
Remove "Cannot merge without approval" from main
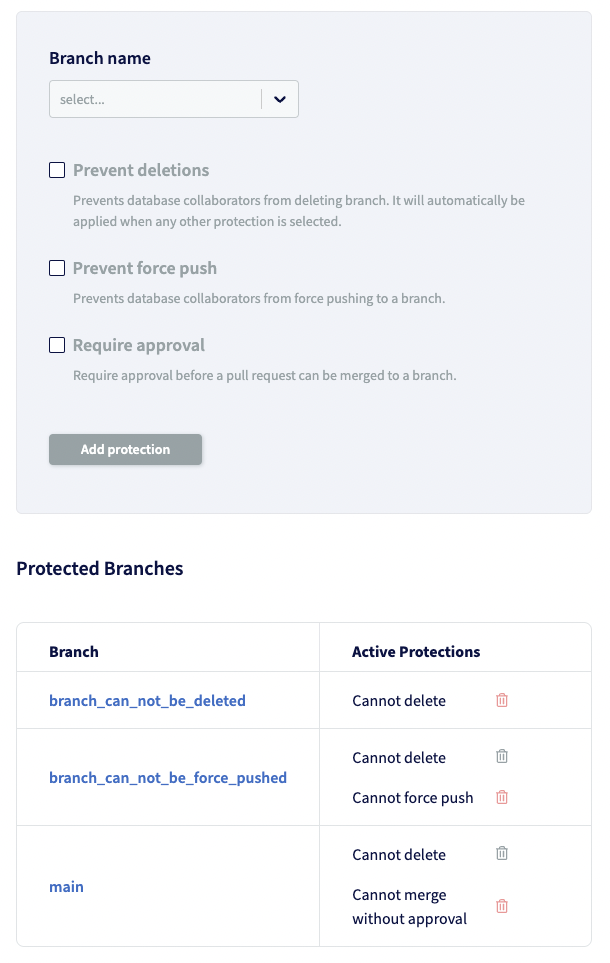[x=501, y=906]
